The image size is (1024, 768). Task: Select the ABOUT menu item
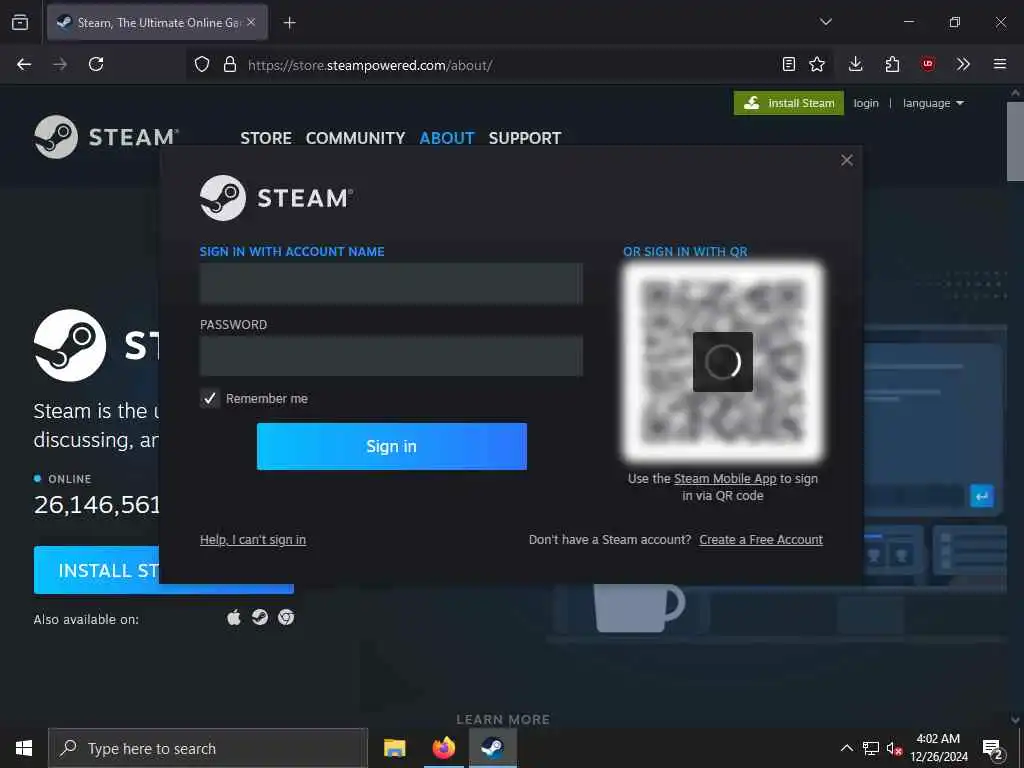pyautogui.click(x=447, y=138)
